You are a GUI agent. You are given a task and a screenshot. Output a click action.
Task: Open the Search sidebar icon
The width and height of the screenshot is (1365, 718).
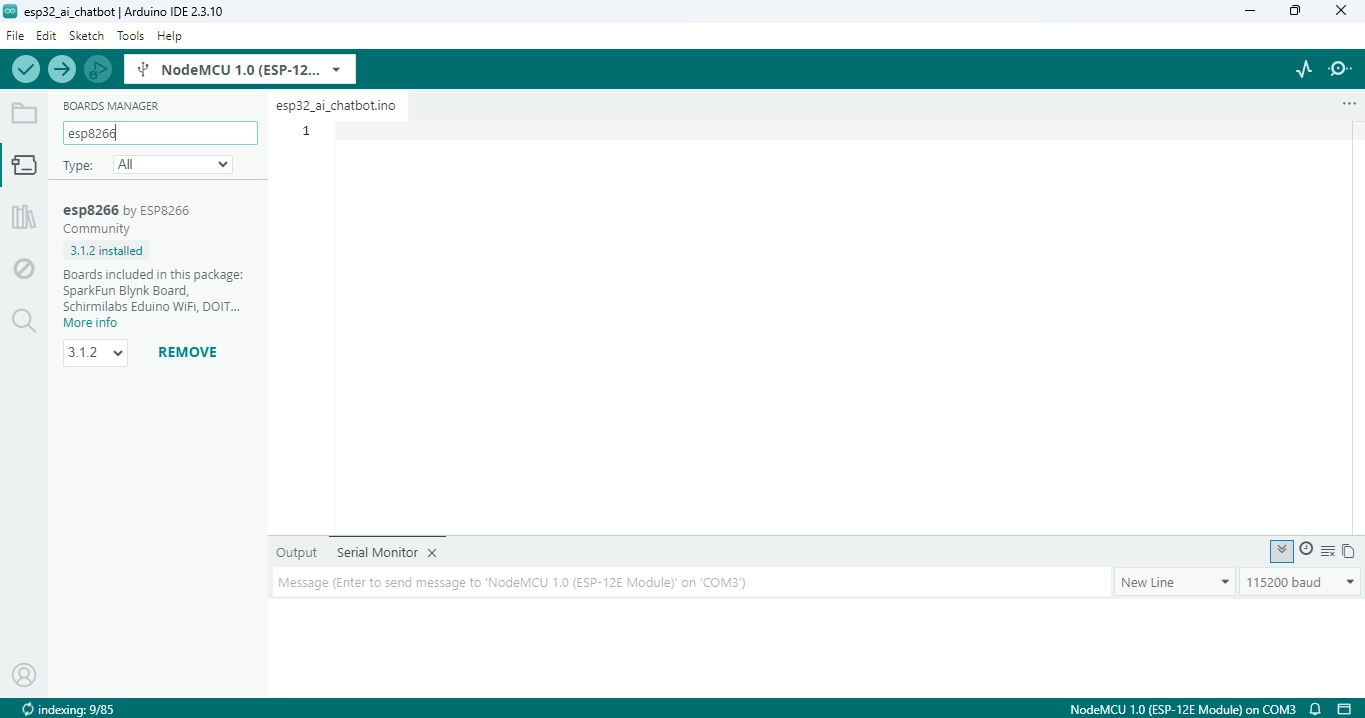(x=24, y=321)
